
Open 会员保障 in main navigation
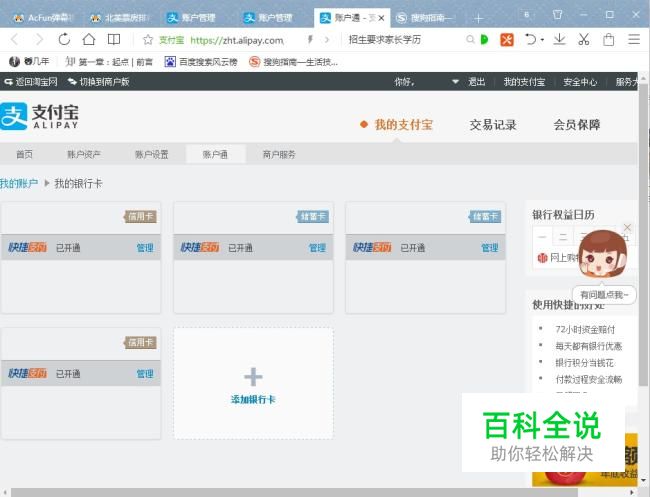click(x=577, y=125)
